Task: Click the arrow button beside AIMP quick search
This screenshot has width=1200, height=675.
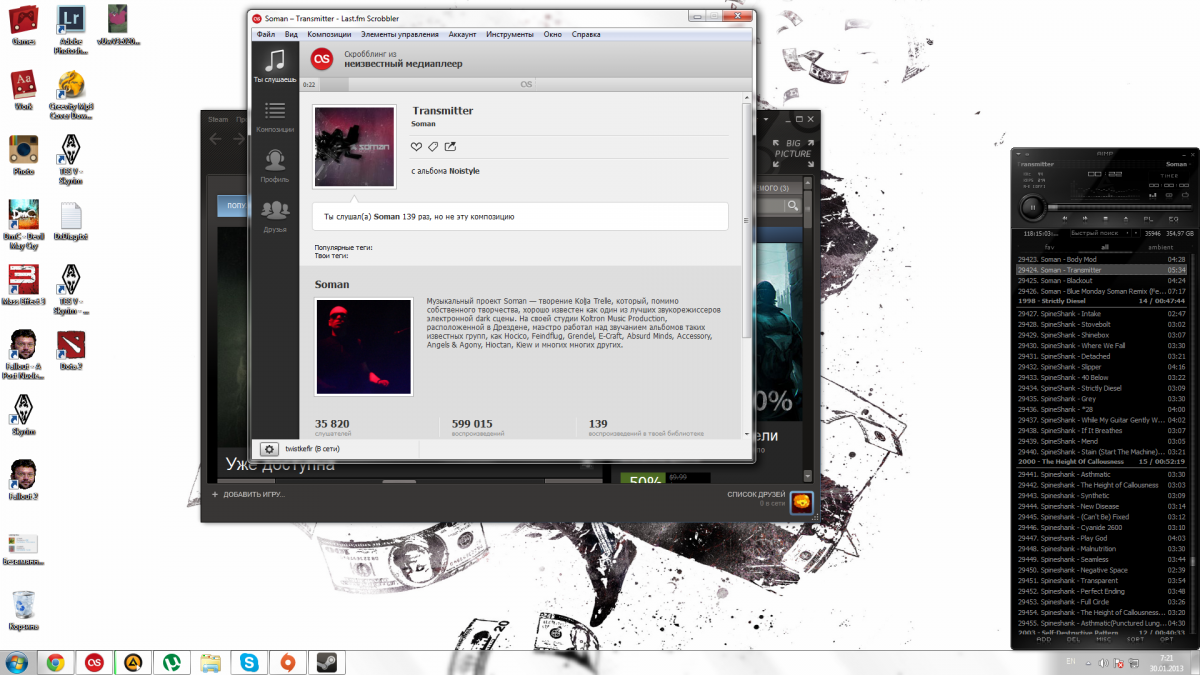Action: [x=1135, y=233]
